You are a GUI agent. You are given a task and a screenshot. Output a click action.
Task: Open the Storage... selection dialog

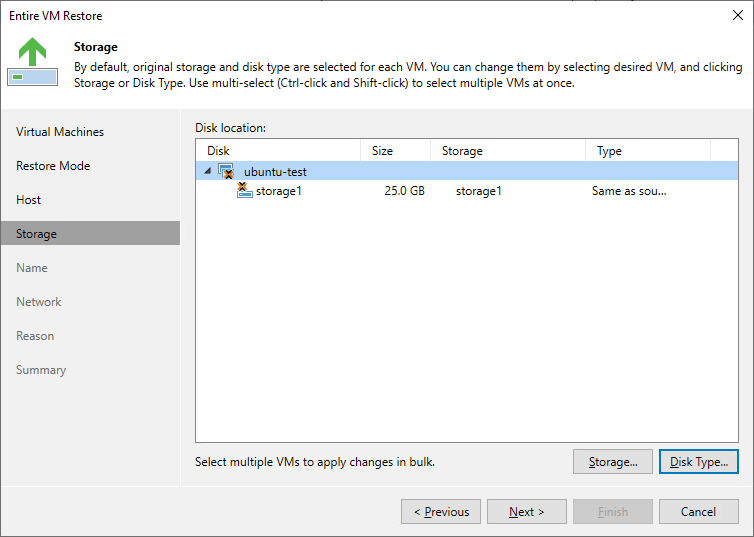click(x=613, y=462)
